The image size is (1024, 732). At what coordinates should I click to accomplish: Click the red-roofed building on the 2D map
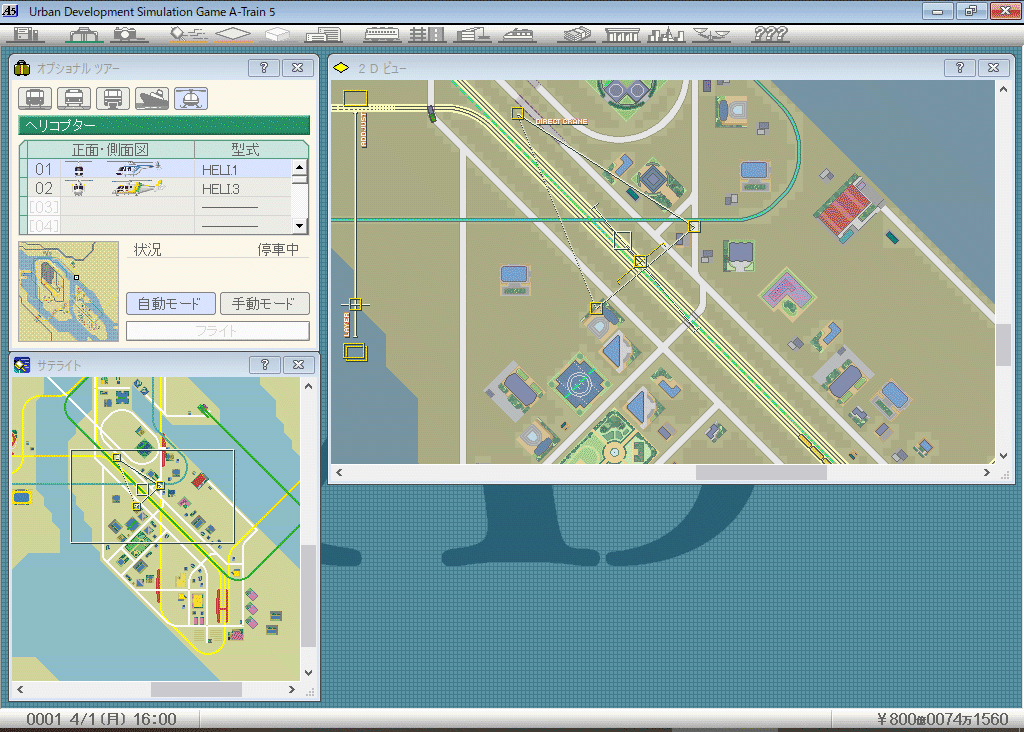click(846, 209)
